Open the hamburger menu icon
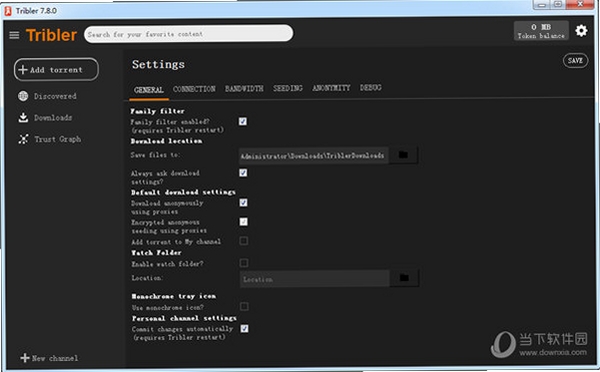The height and width of the screenshot is (372, 600). click(x=14, y=35)
